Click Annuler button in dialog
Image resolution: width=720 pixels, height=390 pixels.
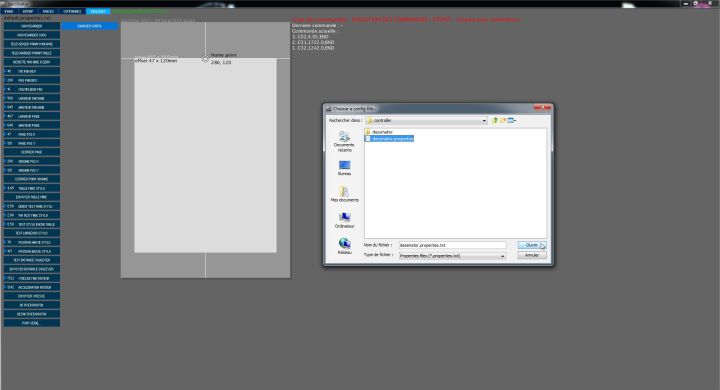(532, 255)
